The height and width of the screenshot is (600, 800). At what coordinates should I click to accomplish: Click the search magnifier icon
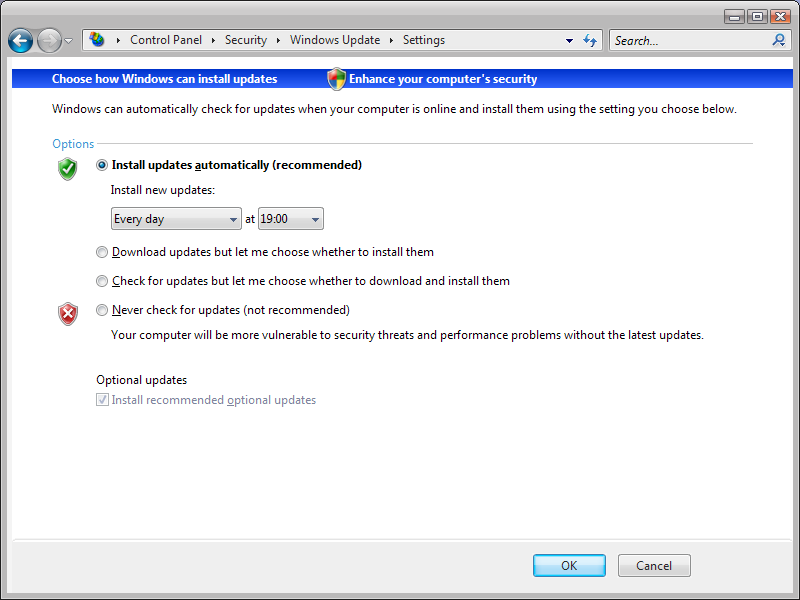[x=779, y=40]
